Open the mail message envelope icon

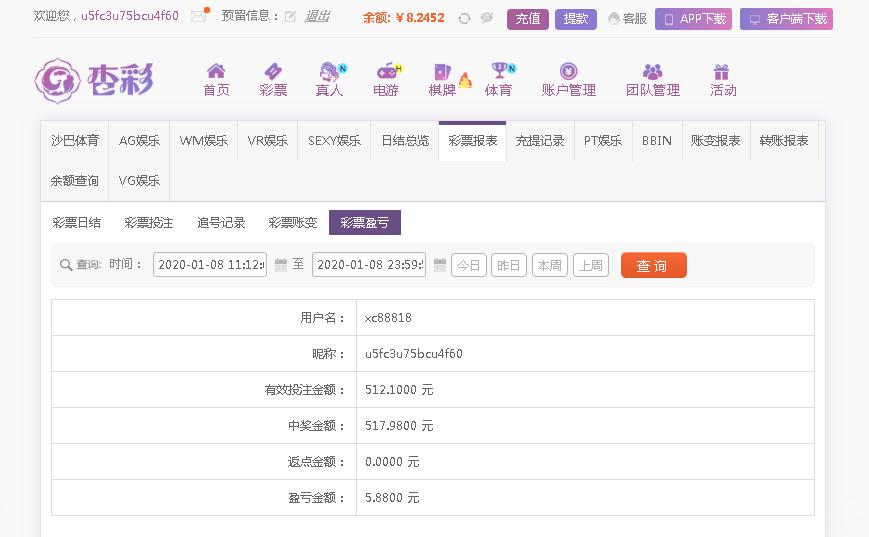(x=199, y=17)
